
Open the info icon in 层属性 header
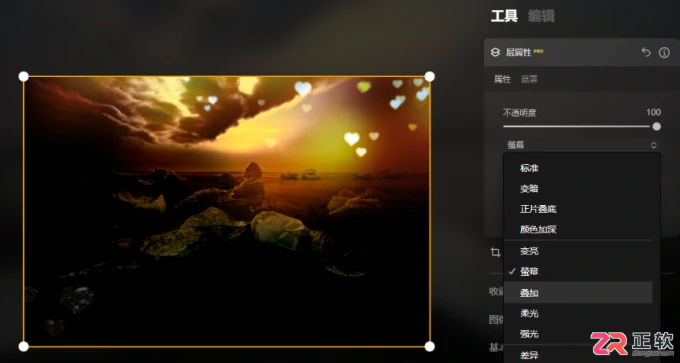click(664, 52)
